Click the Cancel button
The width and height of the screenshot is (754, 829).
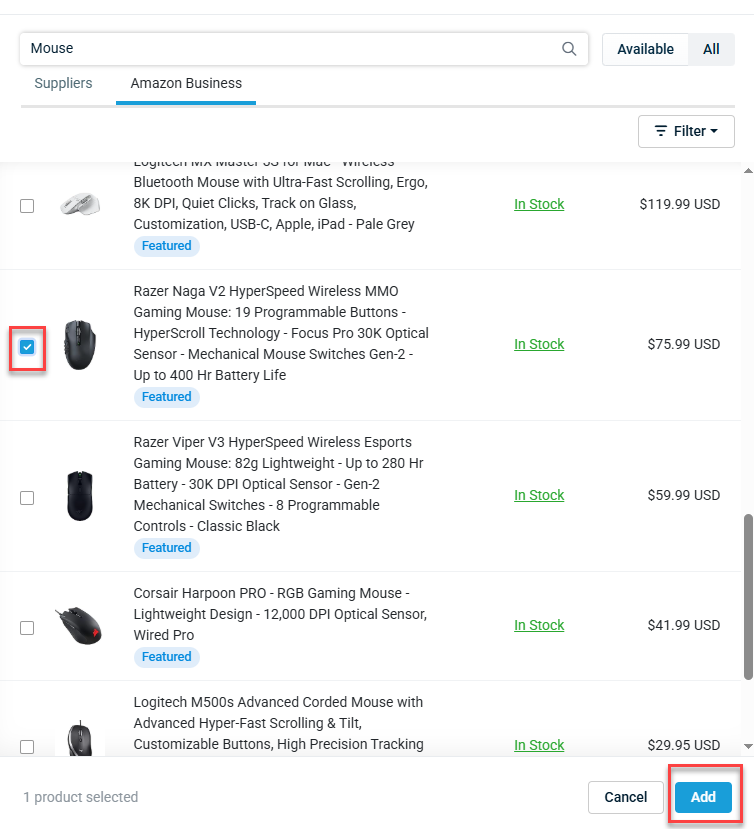click(626, 797)
